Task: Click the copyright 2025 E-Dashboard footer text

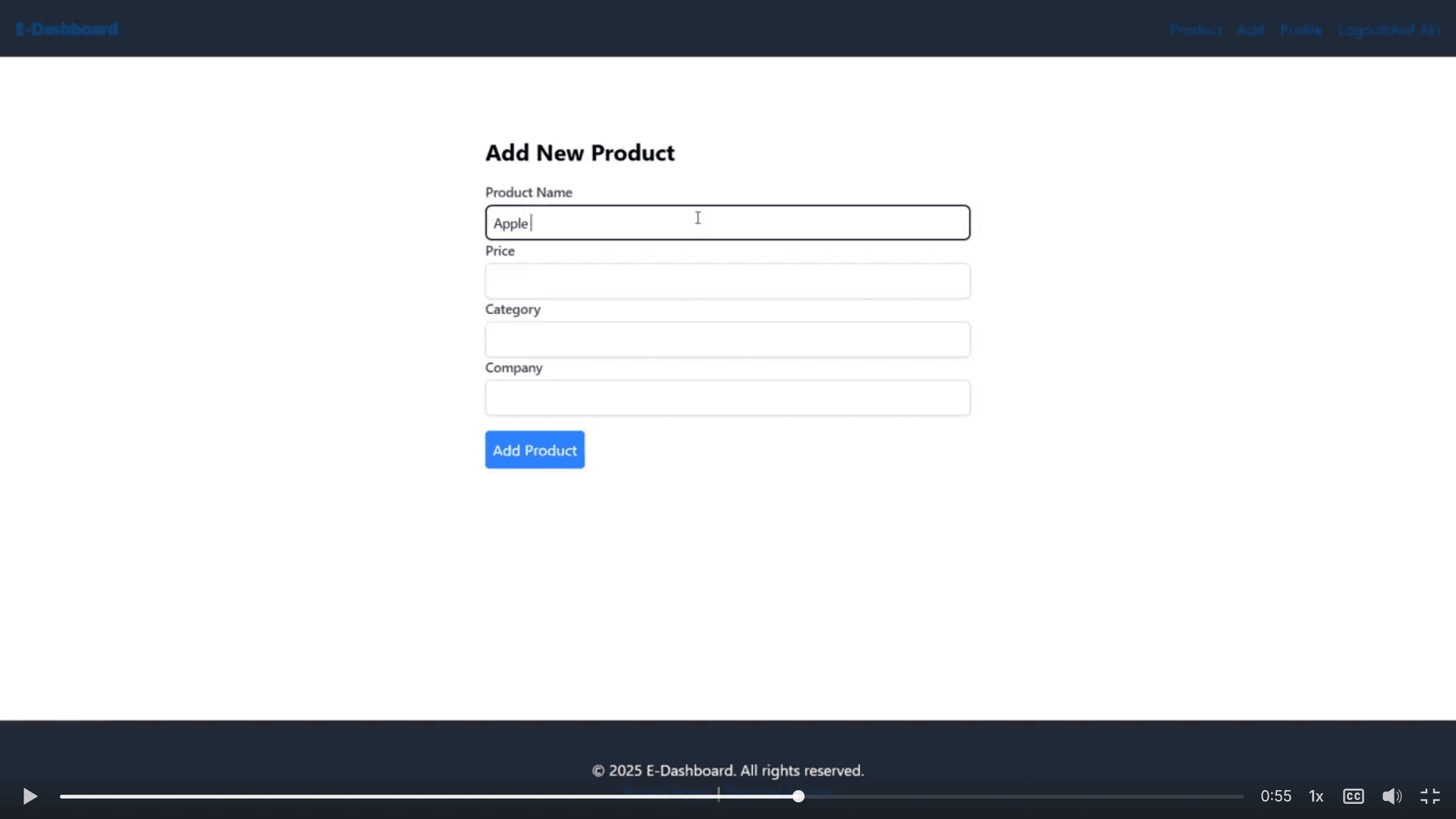Action: pyautogui.click(x=728, y=770)
